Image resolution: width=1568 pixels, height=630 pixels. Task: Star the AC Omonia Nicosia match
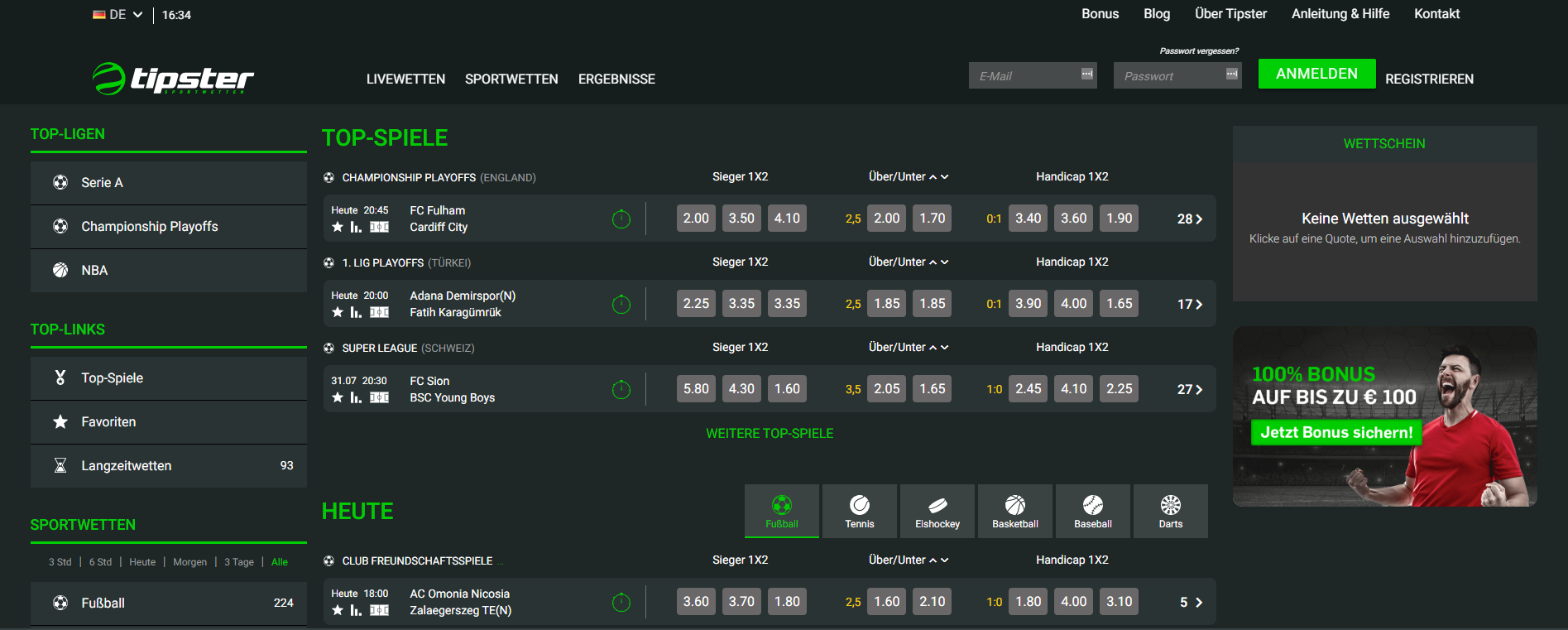coord(338,610)
